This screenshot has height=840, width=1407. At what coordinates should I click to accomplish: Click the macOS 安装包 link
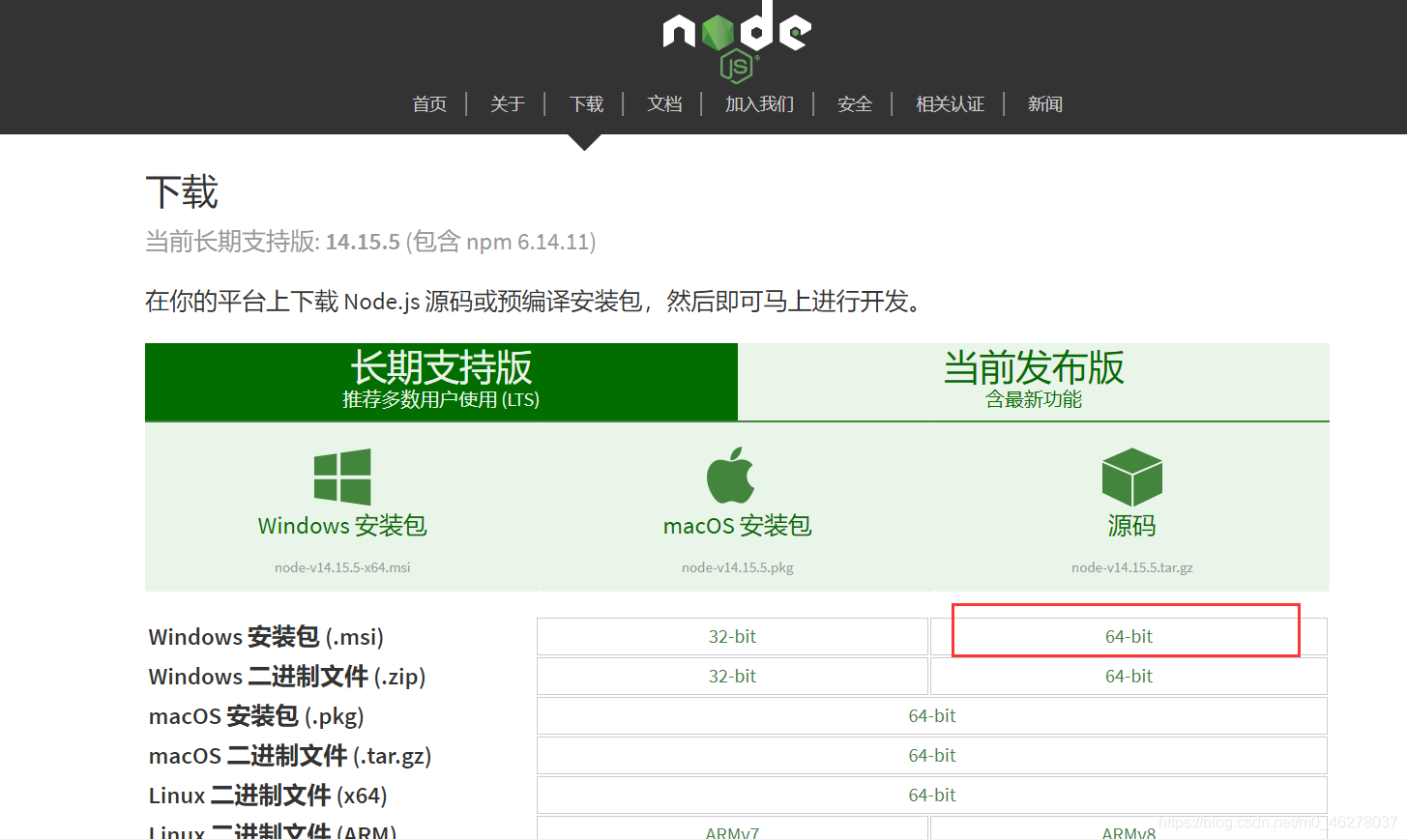point(737,526)
